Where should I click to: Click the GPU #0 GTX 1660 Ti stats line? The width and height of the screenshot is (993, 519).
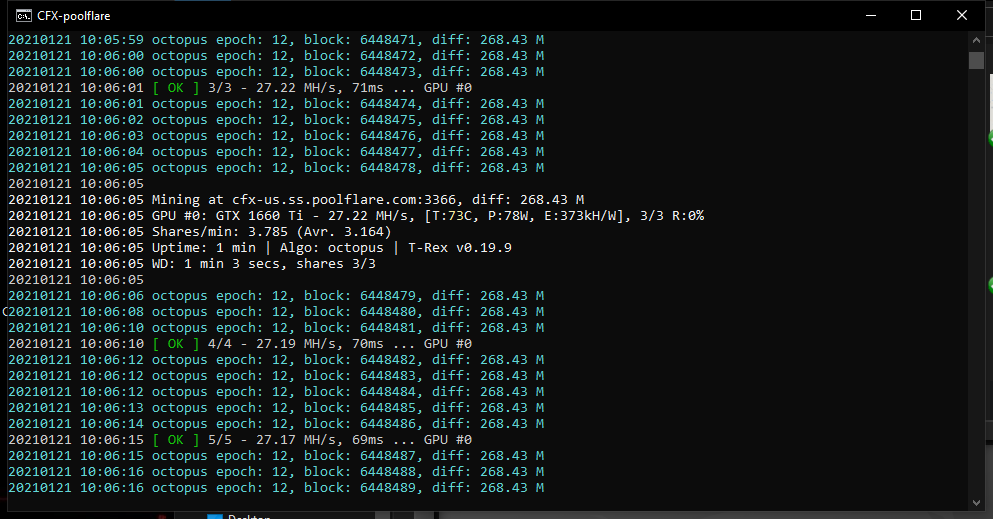coord(356,216)
